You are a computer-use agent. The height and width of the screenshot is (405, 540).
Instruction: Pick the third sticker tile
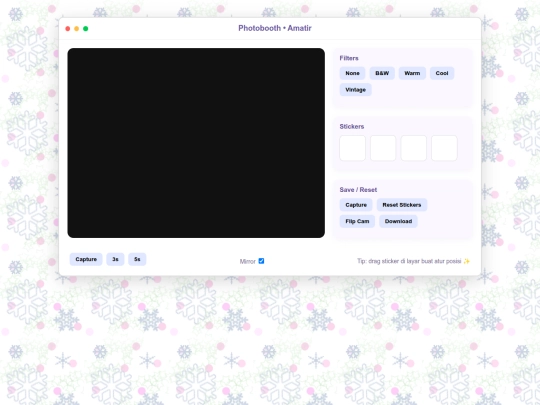pos(414,148)
